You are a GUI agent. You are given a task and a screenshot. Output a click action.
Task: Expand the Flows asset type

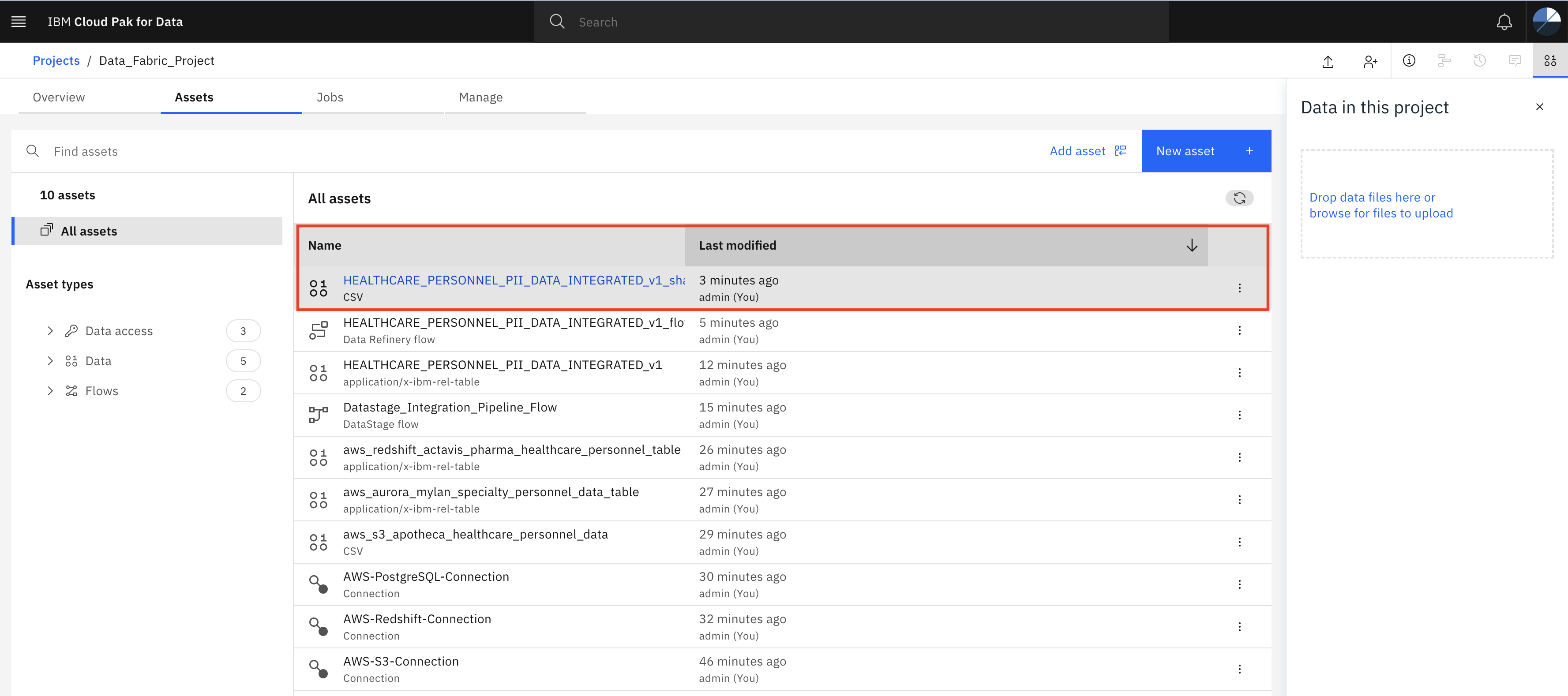tap(50, 391)
